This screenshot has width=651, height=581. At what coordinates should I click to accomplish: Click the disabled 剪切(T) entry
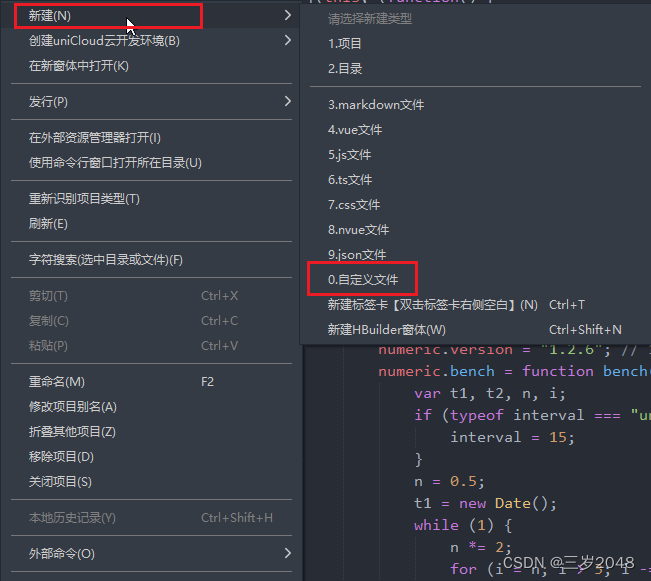[151, 296]
